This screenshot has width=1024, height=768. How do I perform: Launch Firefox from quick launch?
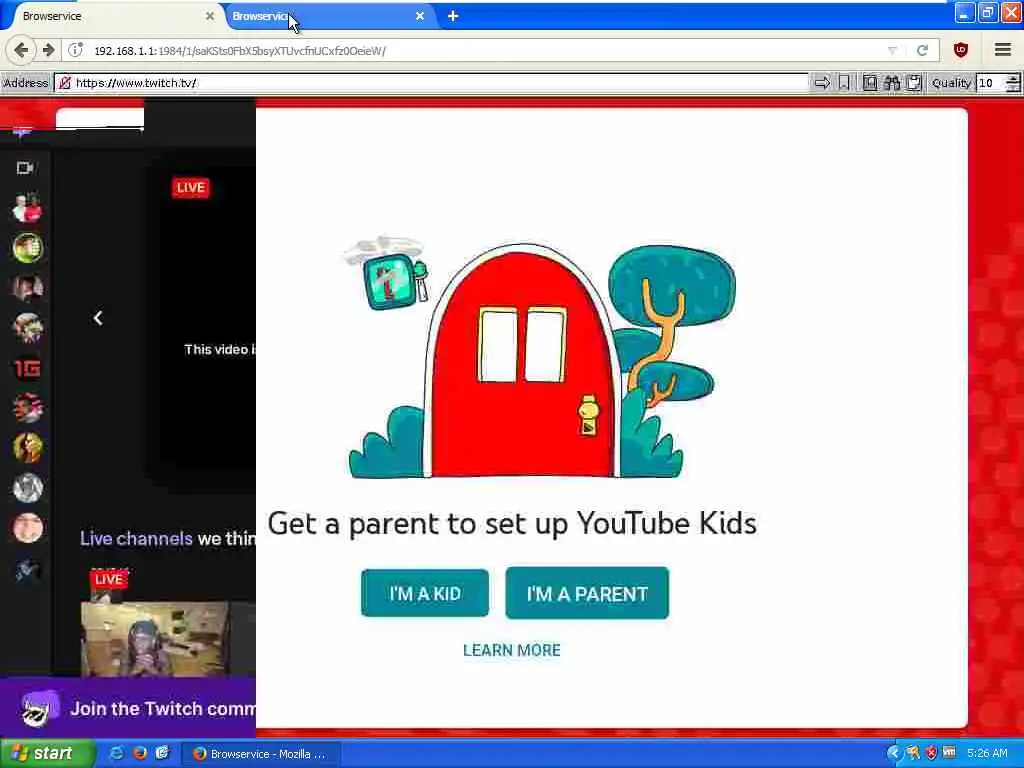(x=140, y=754)
